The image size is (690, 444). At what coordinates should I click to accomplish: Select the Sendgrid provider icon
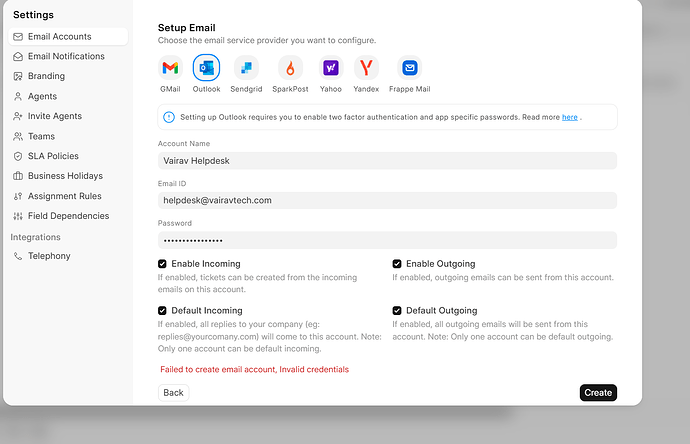tap(246, 68)
